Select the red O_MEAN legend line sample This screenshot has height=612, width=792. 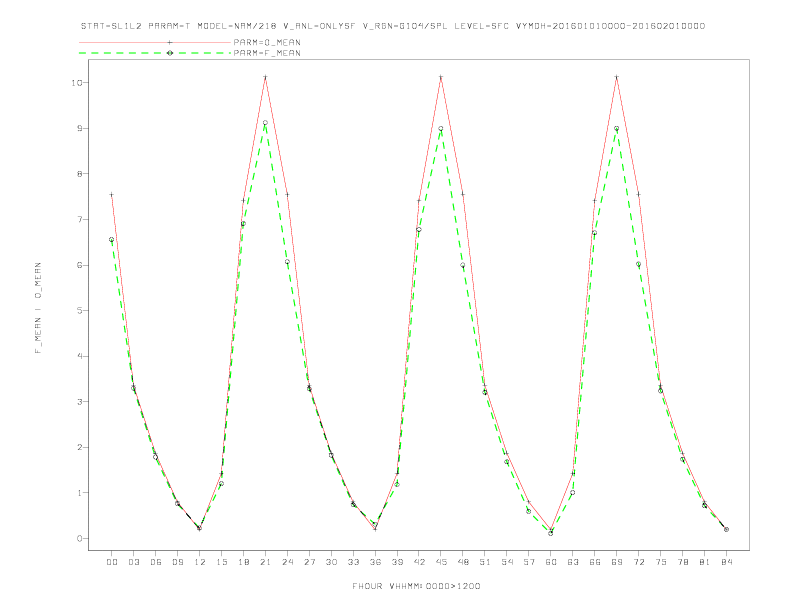(x=155, y=42)
